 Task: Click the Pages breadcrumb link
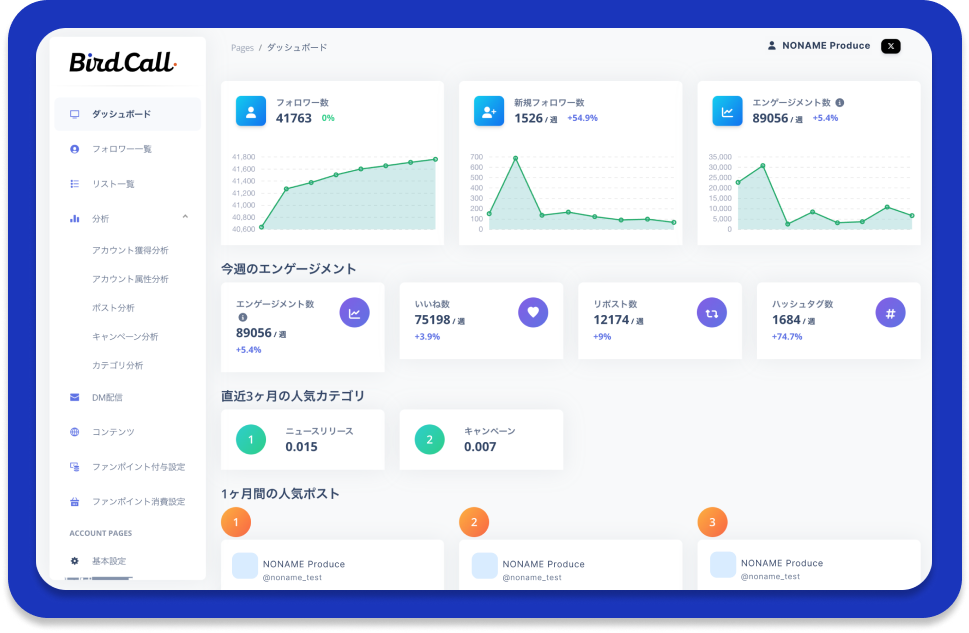(x=242, y=48)
